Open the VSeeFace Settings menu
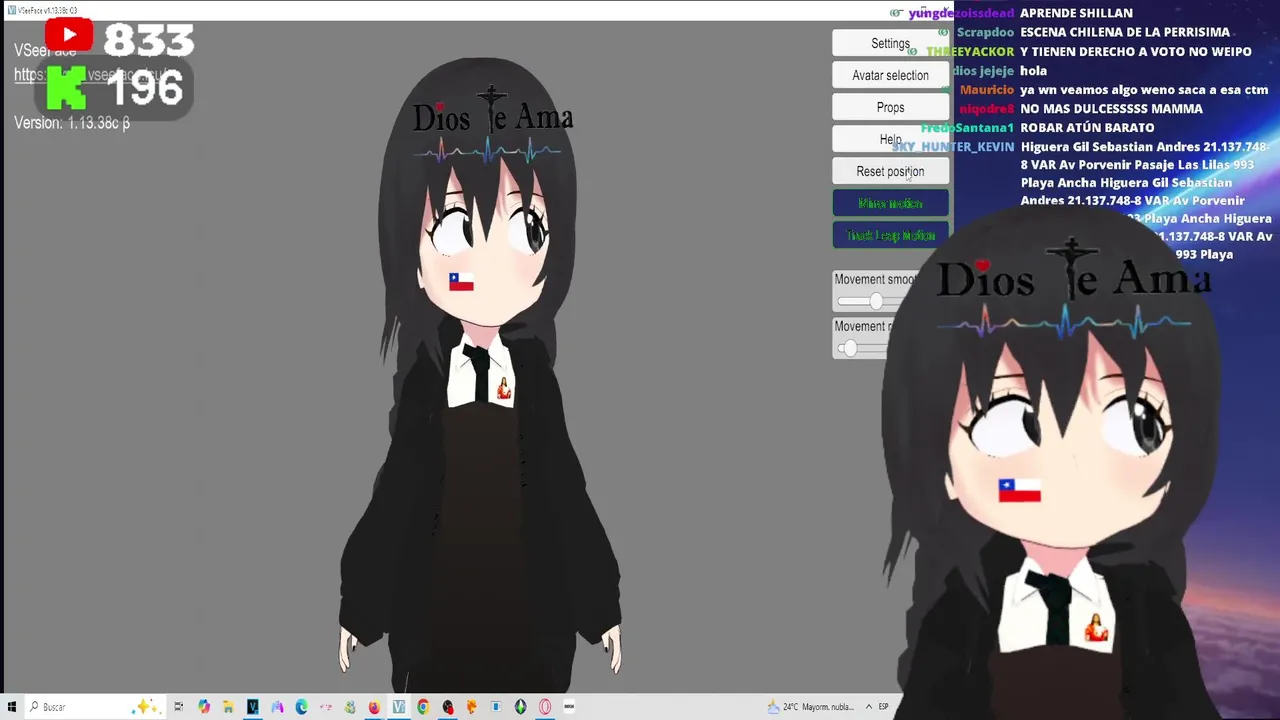The width and height of the screenshot is (1280, 720). [x=890, y=43]
